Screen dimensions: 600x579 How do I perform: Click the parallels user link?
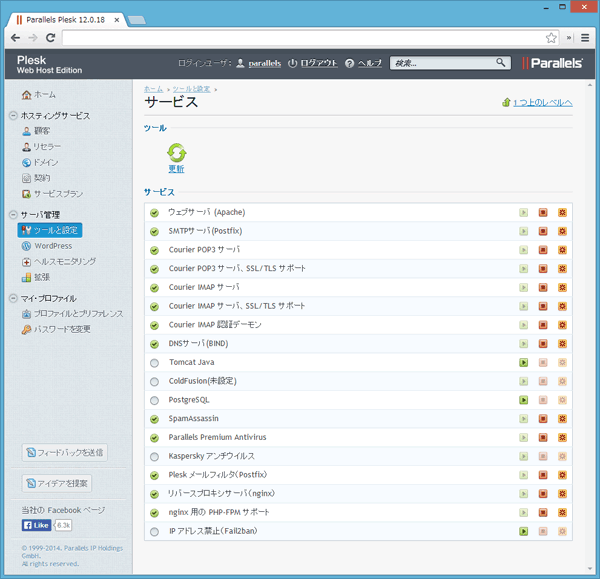(264, 63)
